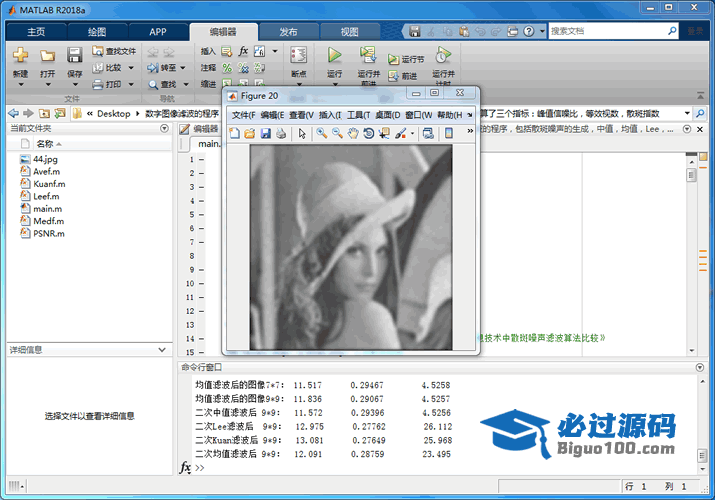Open the 工具 (Tools) menu in Figure 20
Image resolution: width=715 pixels, height=500 pixels.
(358, 115)
